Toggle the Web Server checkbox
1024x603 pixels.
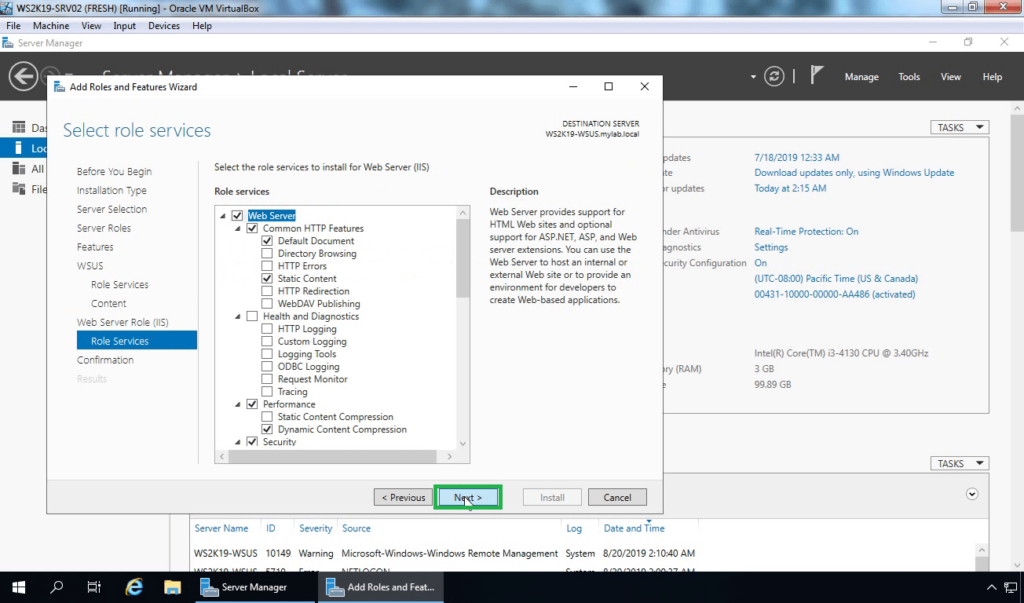237,216
